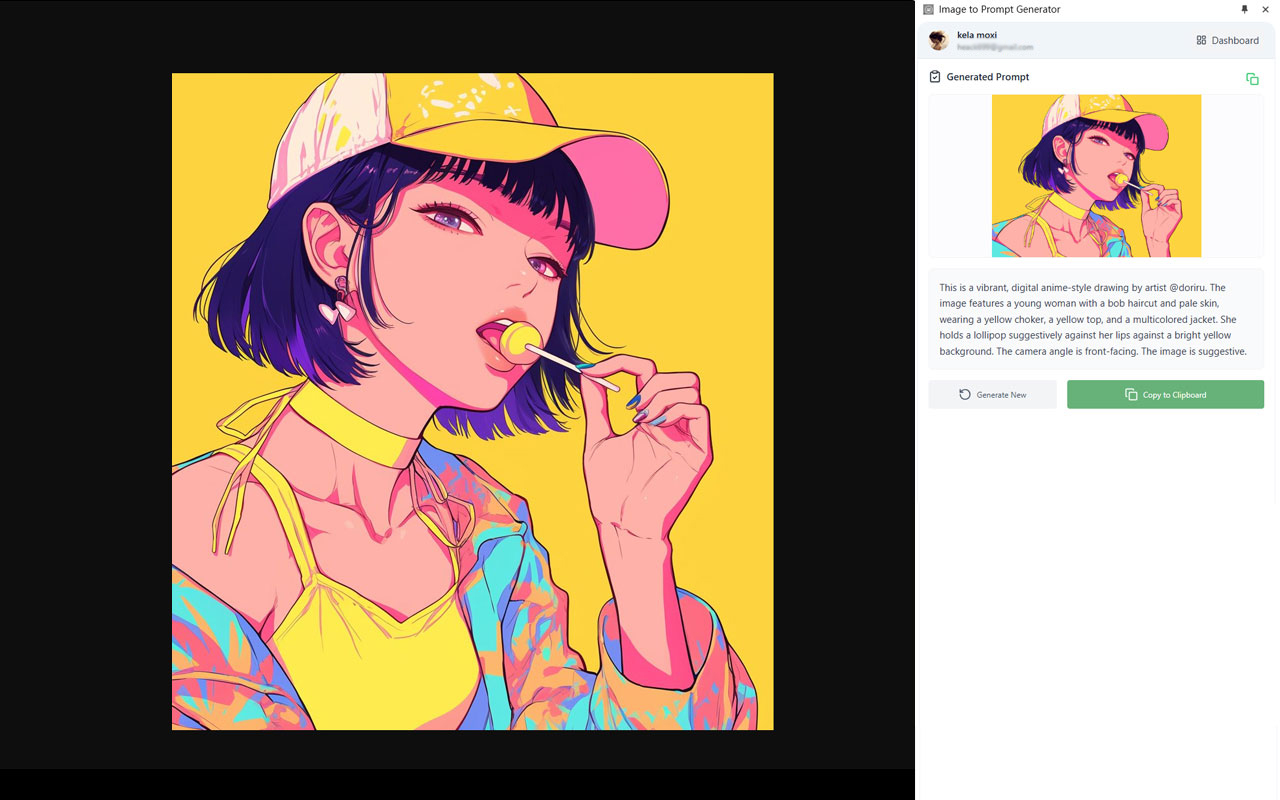Screen dimensions: 1280x800
Task: Select the preview thumbnail in the panel
Action: pyautogui.click(x=1096, y=176)
